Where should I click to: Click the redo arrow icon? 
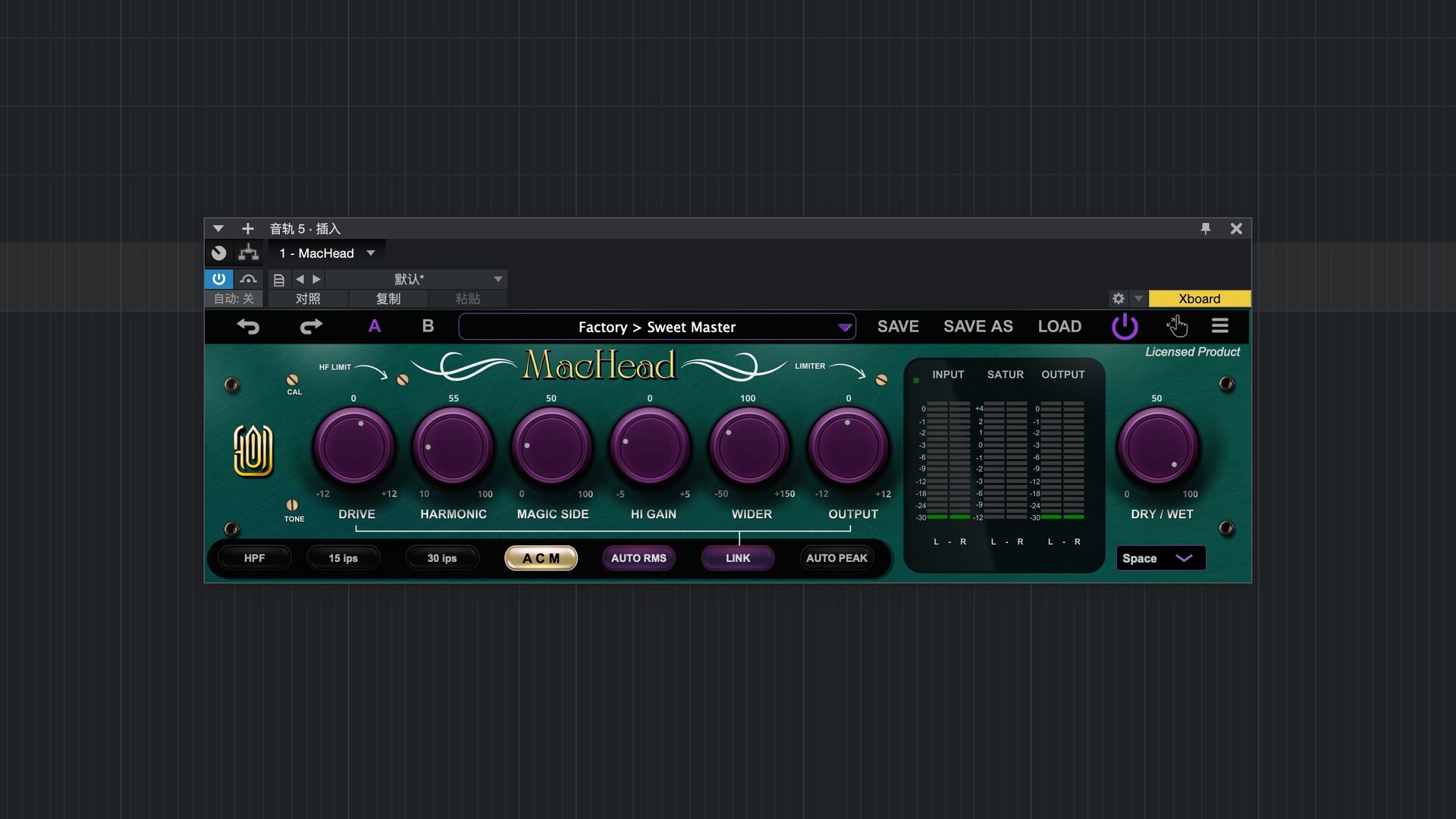coord(311,327)
